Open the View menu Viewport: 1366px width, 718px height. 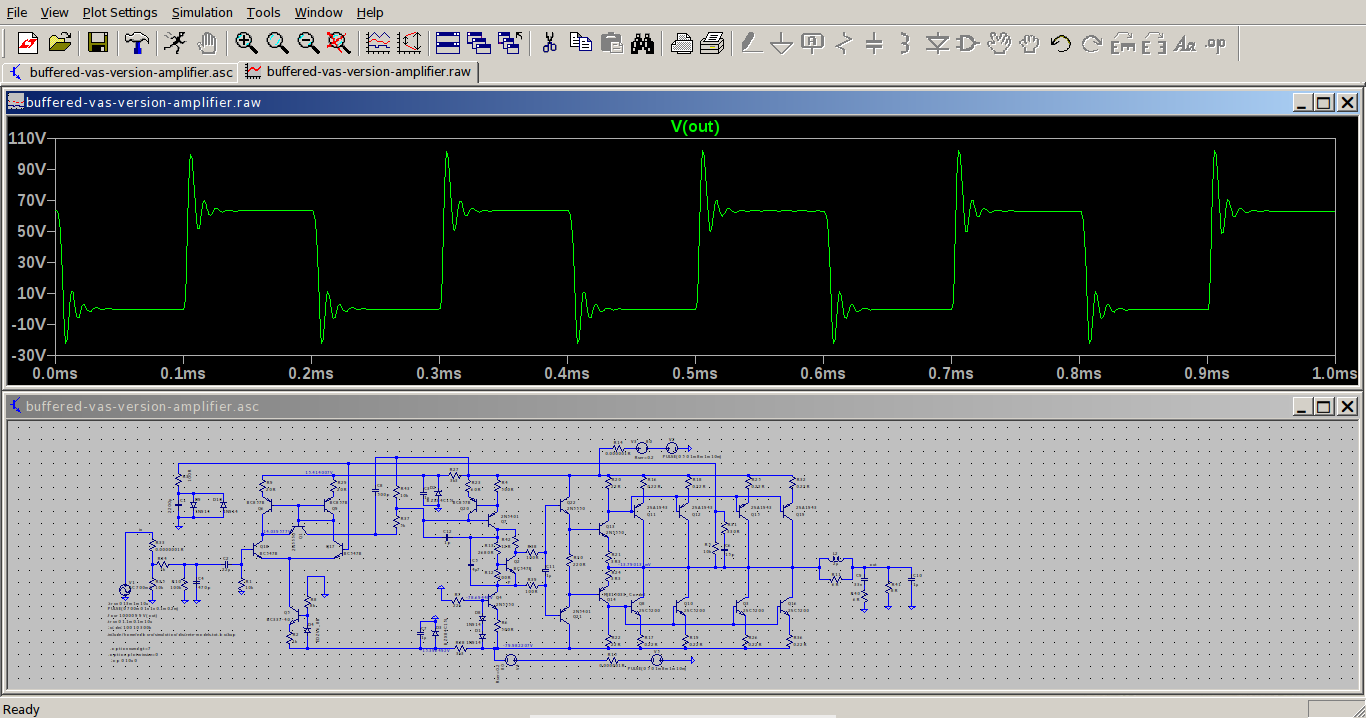(54, 12)
